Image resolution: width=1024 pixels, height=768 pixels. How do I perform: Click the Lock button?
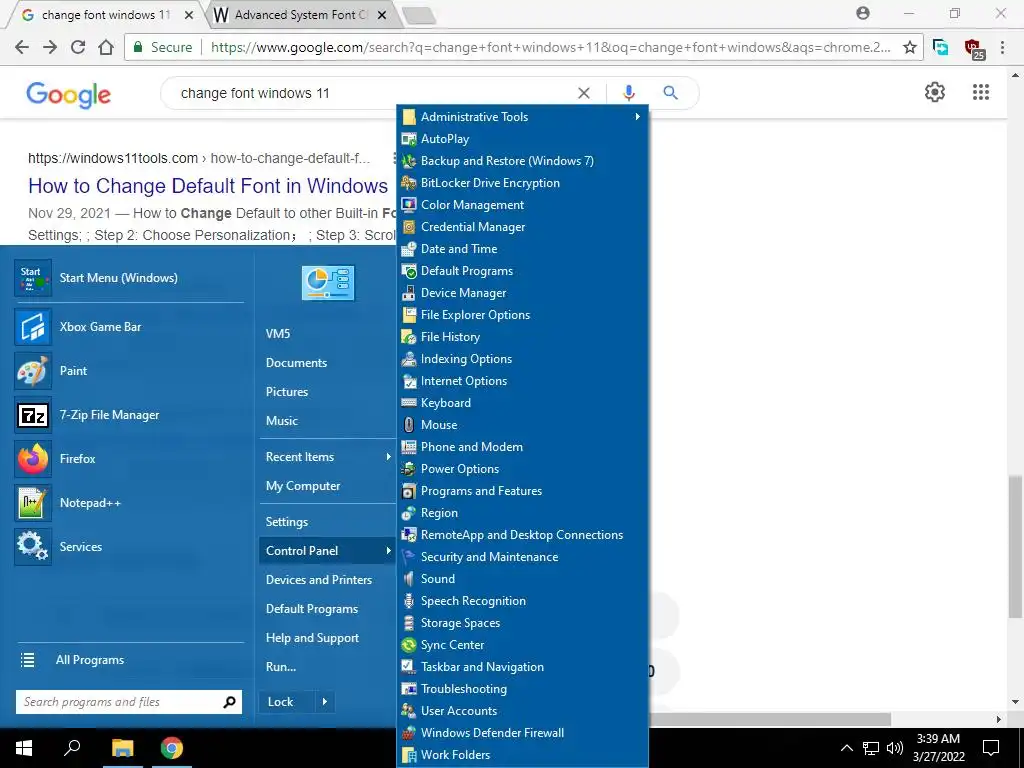point(287,702)
